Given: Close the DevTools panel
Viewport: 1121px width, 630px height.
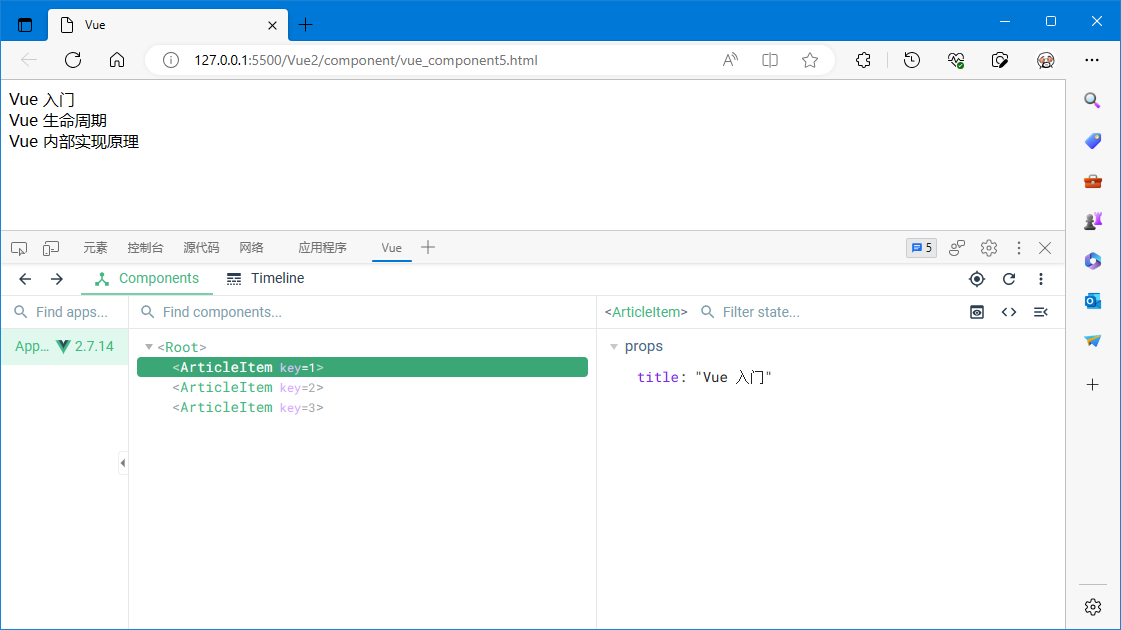Looking at the screenshot, I should (1045, 248).
